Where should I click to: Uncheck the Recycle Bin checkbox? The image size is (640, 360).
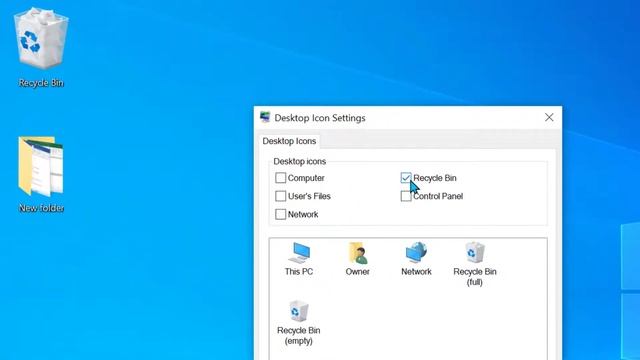click(406, 178)
